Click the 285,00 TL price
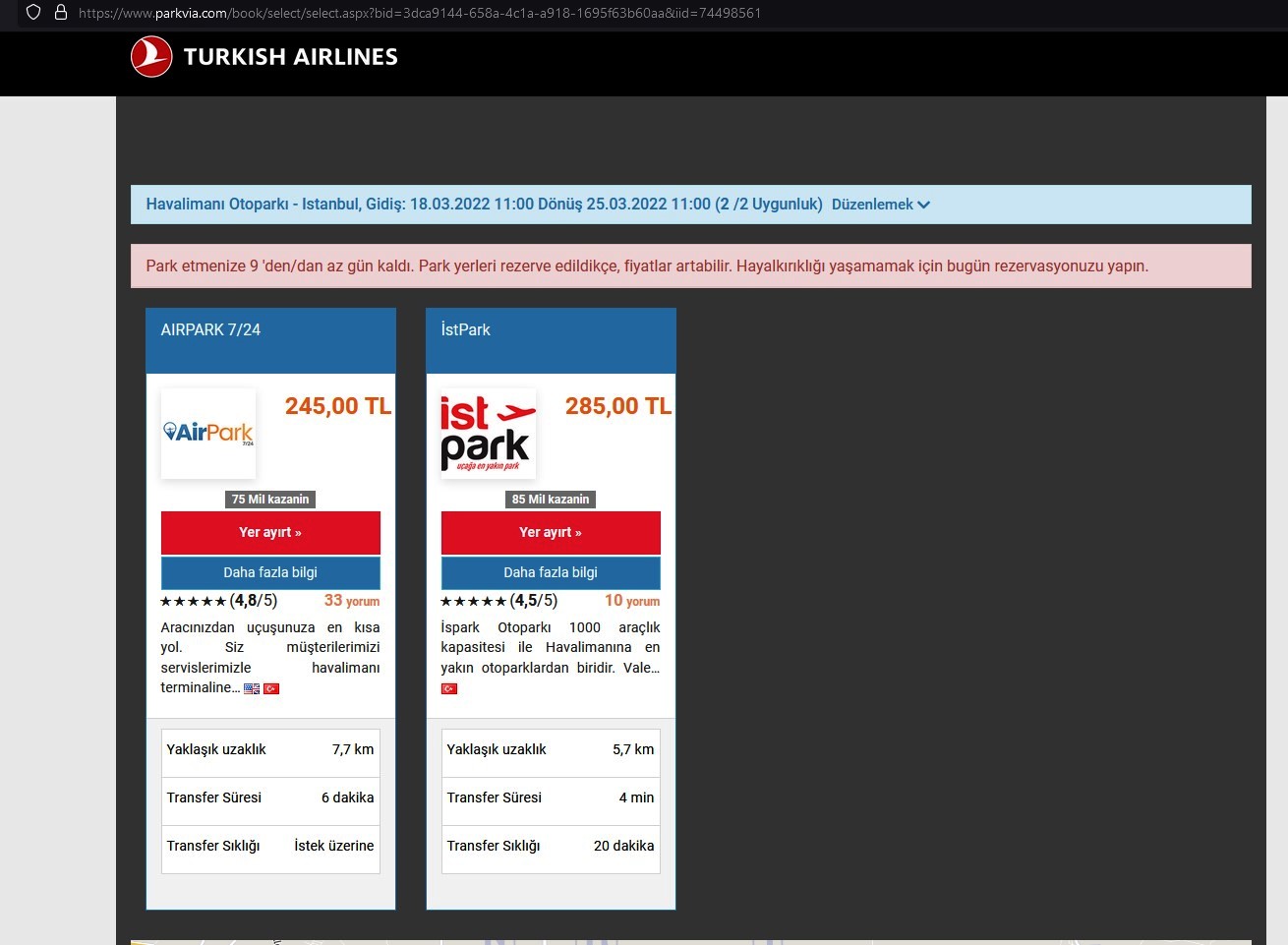 (618, 406)
